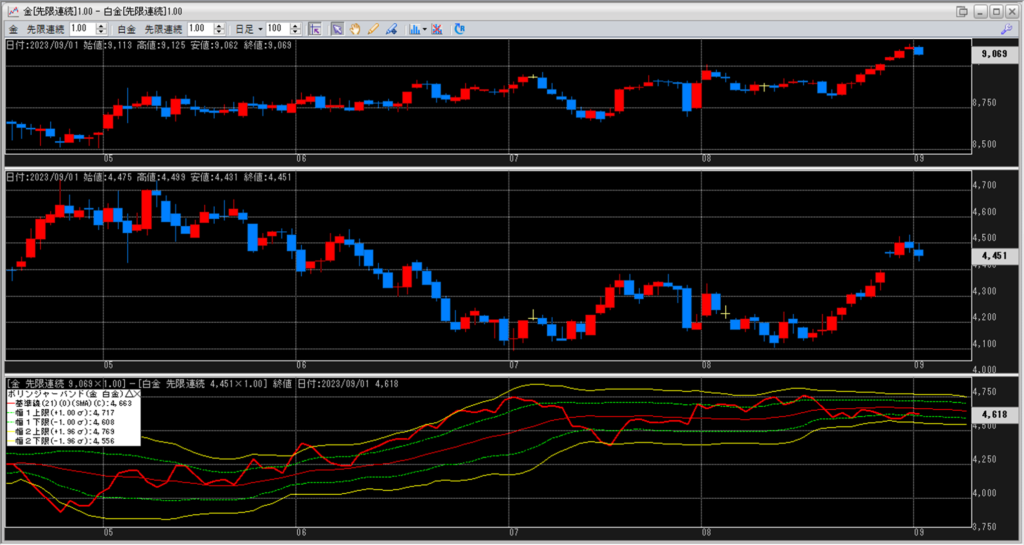This screenshot has height=545, width=1024.
Task: Toggle the crosshair scale button in toolbar
Action: click(x=314, y=29)
